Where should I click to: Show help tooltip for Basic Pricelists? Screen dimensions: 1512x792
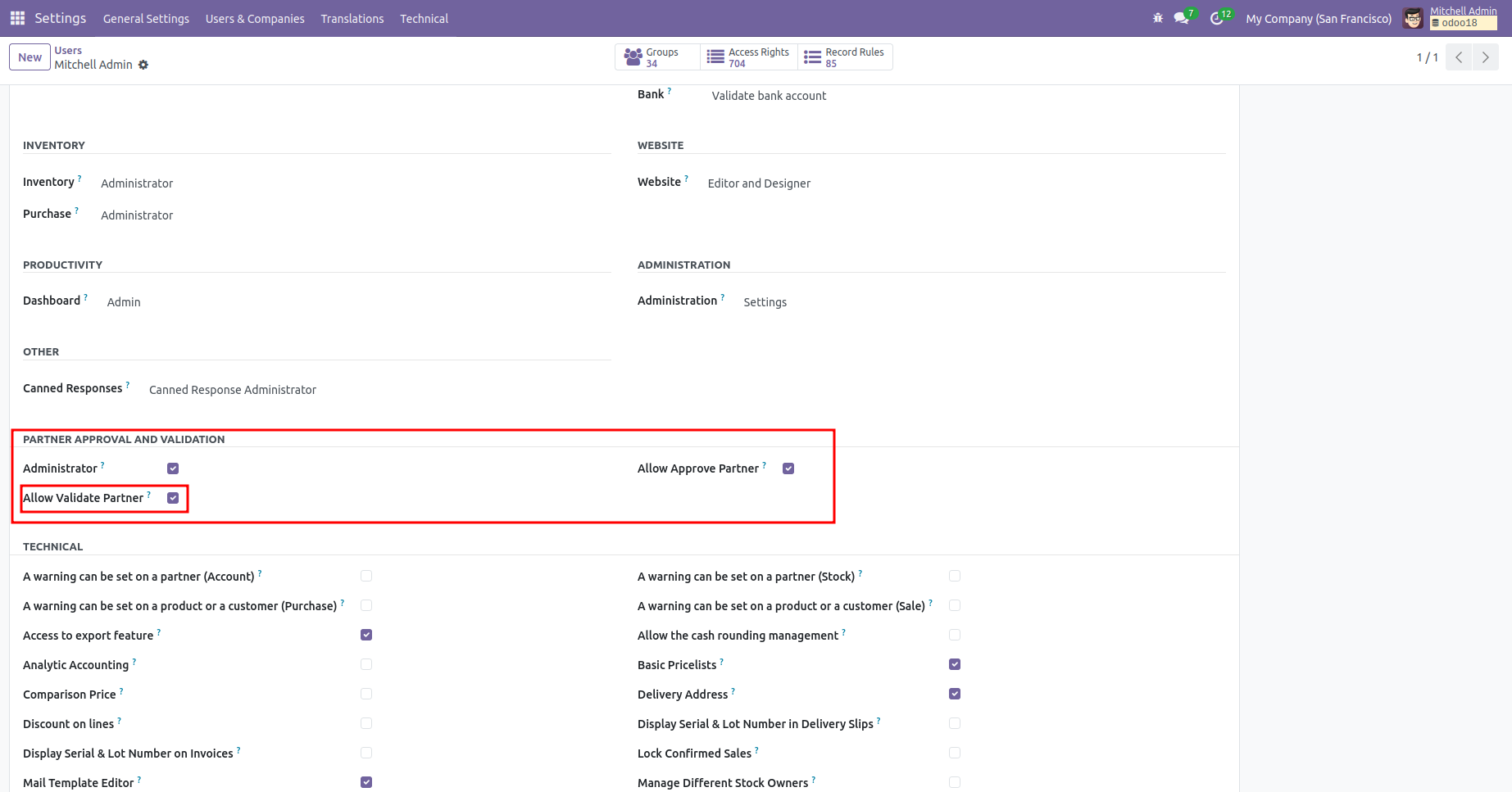[x=722, y=661]
